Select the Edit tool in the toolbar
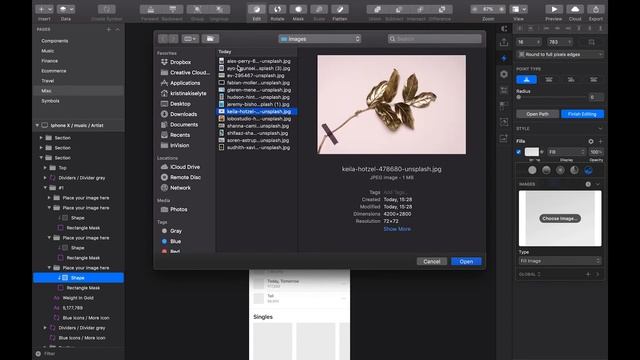 coord(256,9)
